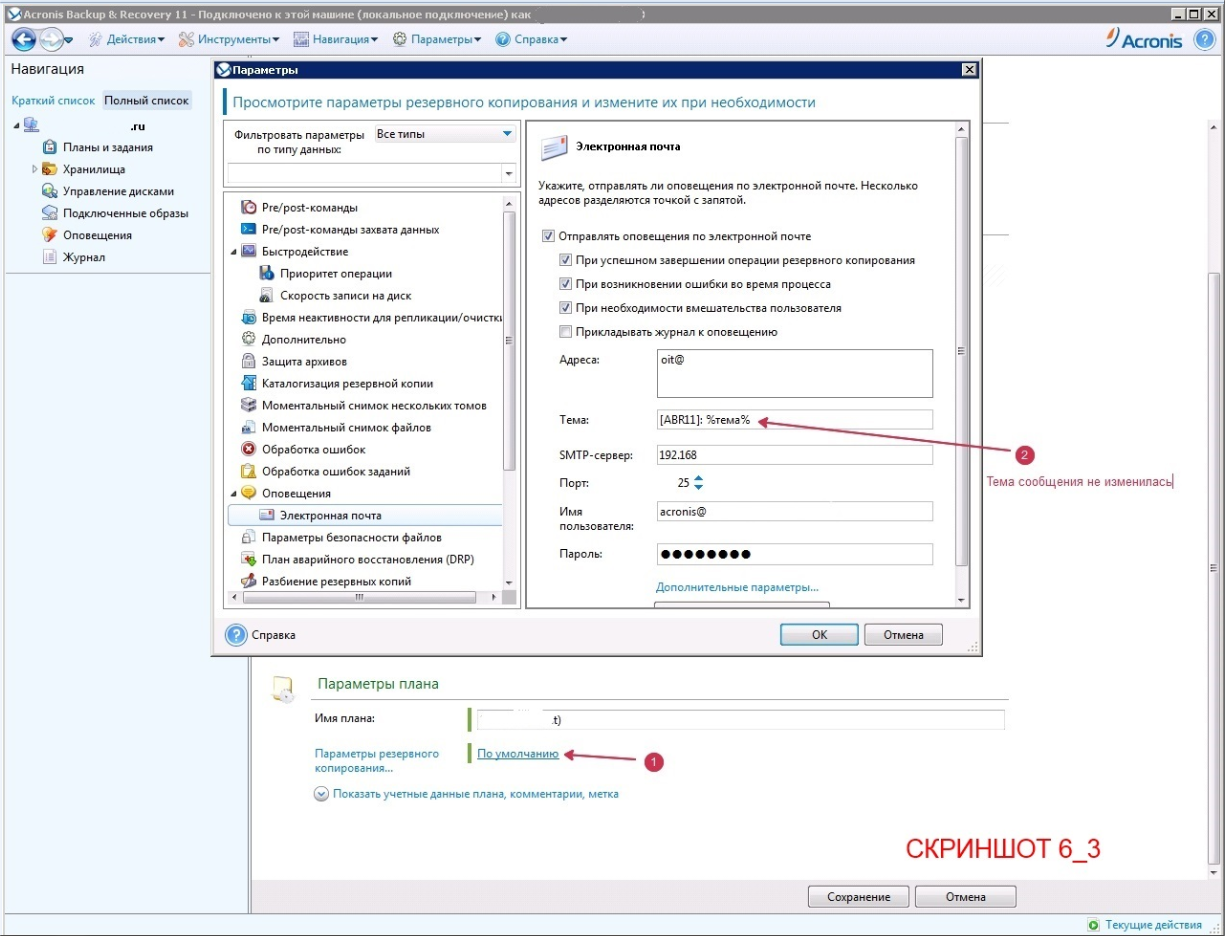
Task: Click the Моментальный снимок нескольких томов icon
Action: [250, 406]
